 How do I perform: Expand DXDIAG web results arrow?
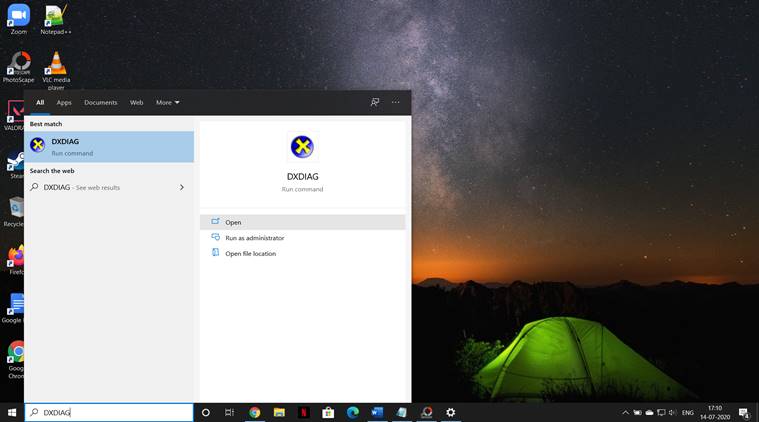pyautogui.click(x=182, y=187)
